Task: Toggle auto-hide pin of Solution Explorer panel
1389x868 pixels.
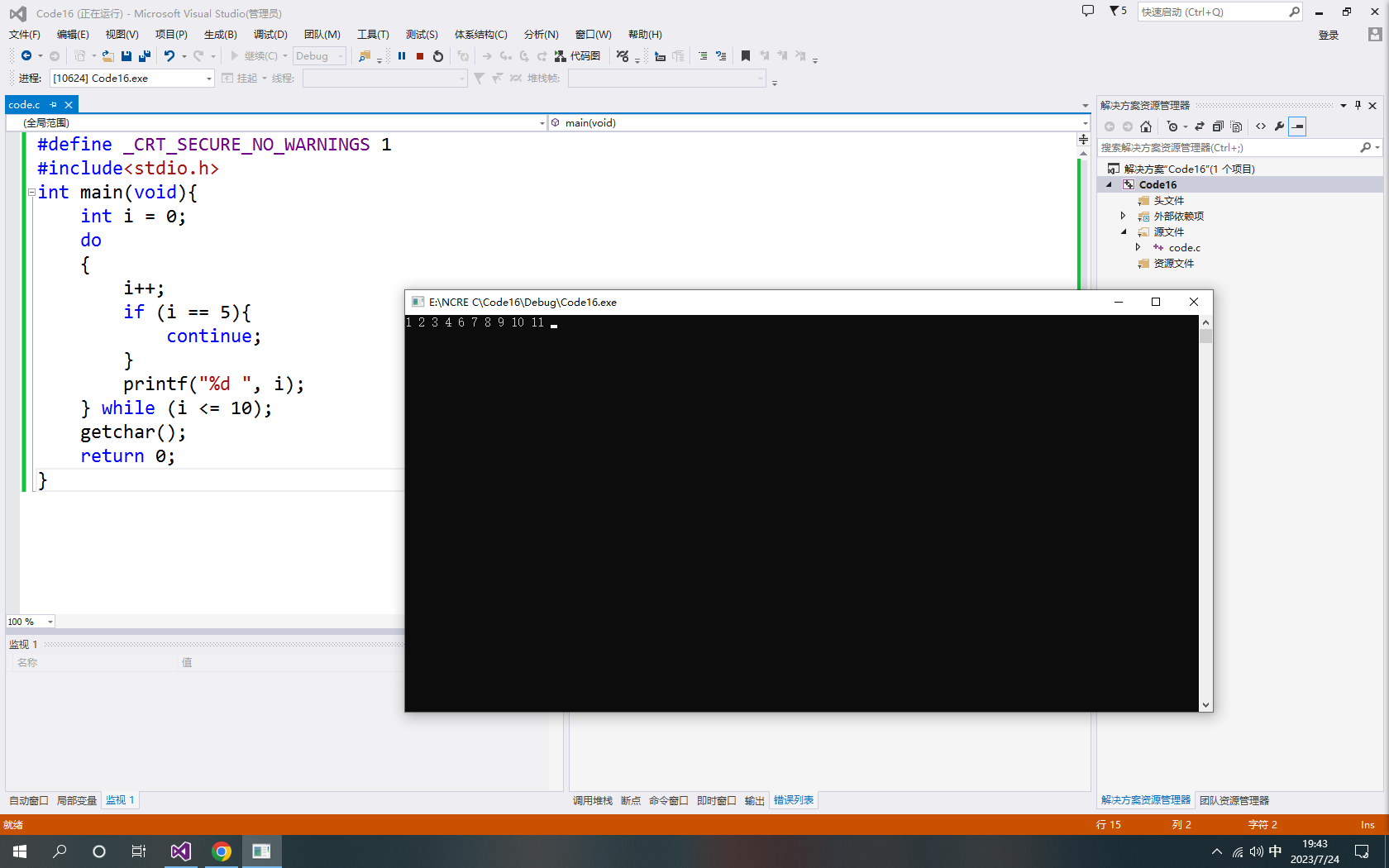Action: click(x=1358, y=105)
